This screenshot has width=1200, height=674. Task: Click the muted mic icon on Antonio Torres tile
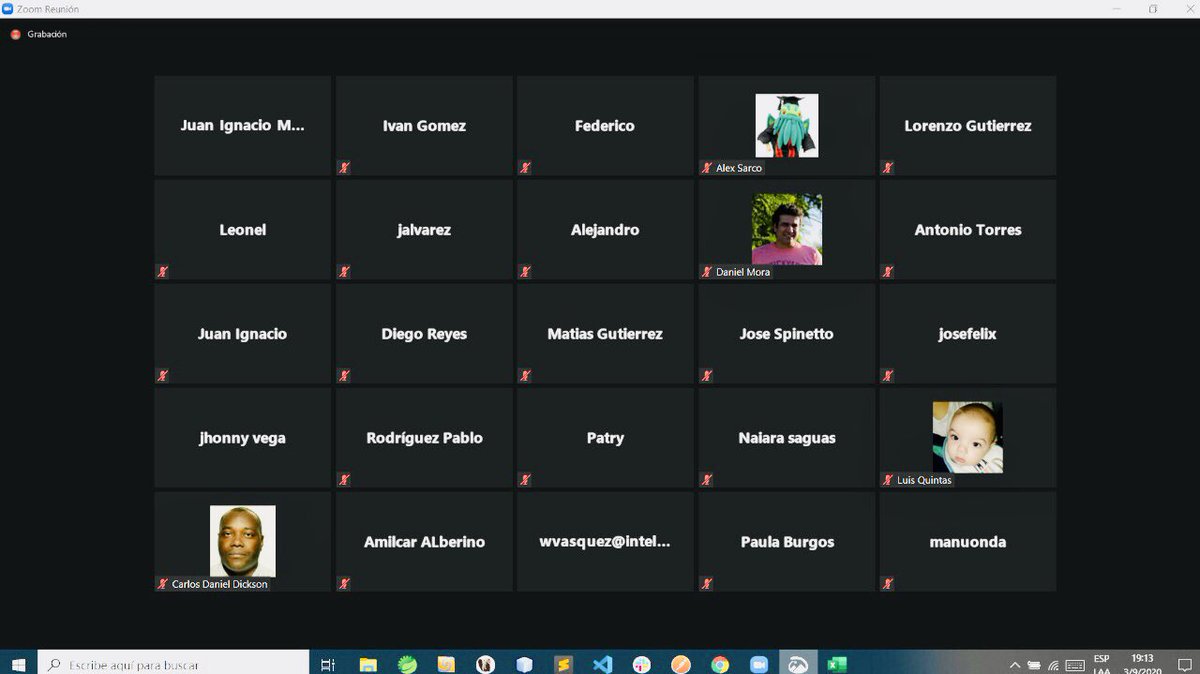pyautogui.click(x=888, y=272)
